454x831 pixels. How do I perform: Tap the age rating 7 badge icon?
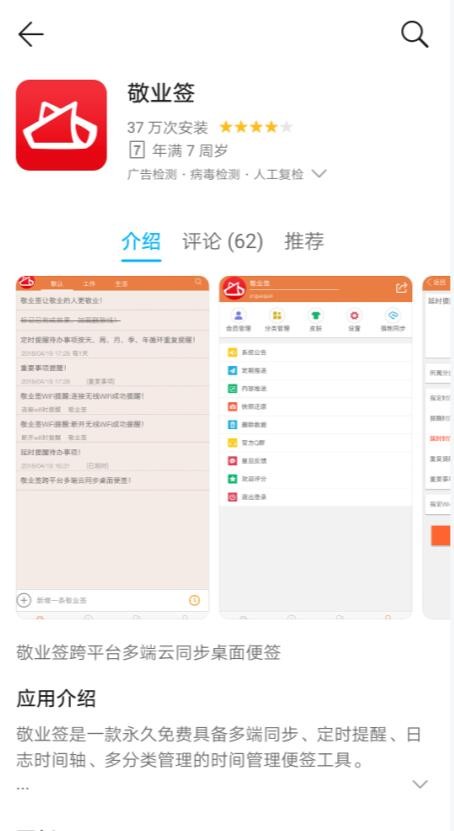(x=136, y=151)
